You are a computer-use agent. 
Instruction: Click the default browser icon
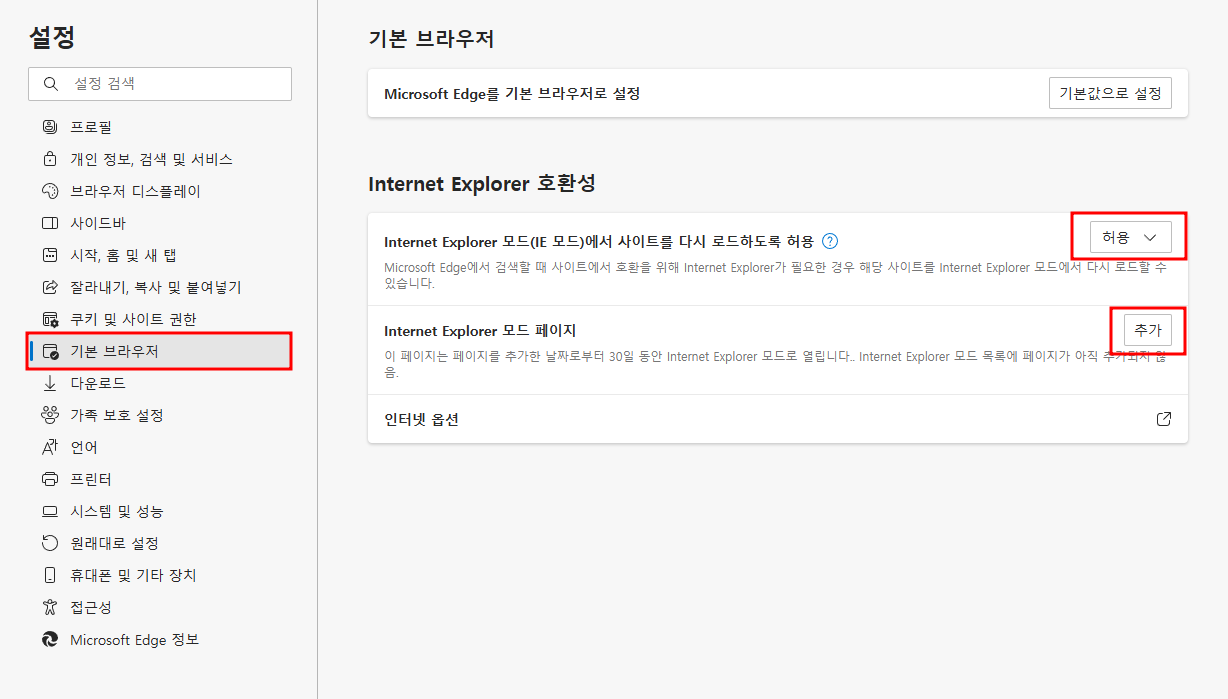(x=50, y=351)
